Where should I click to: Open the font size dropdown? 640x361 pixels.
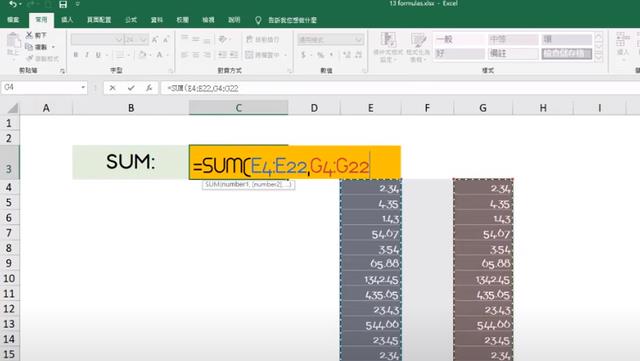(143, 40)
